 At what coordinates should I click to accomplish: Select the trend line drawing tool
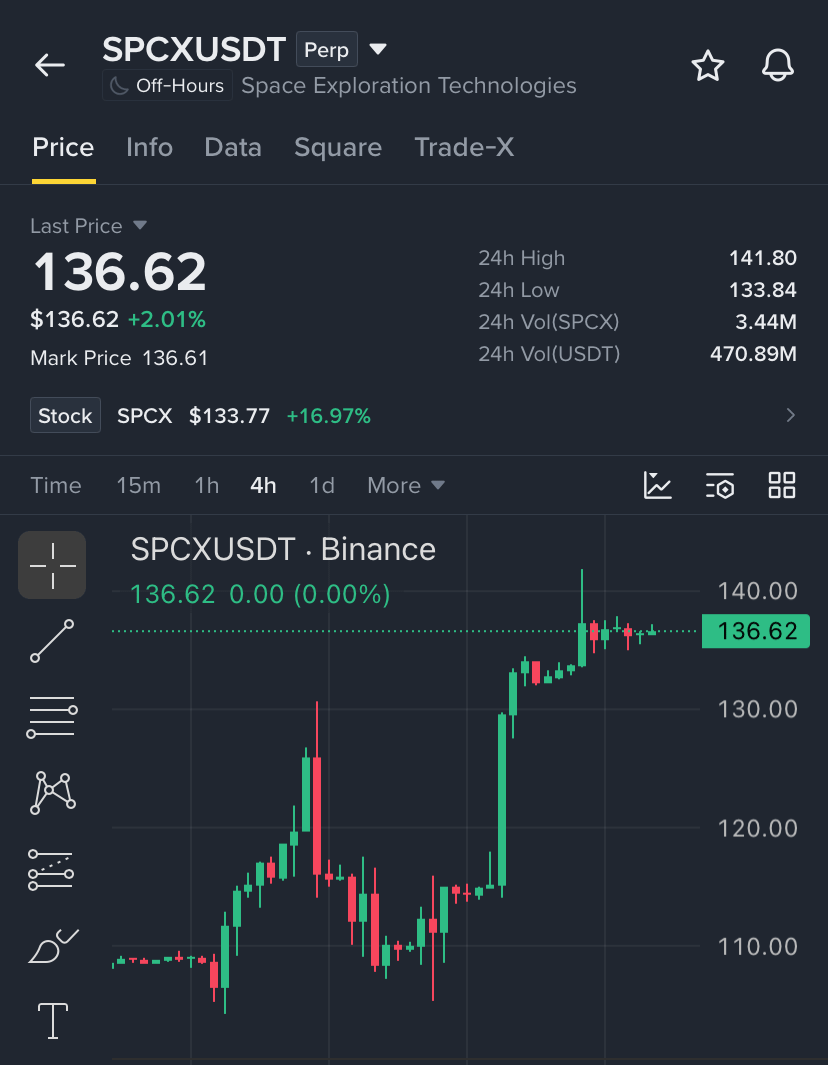tap(52, 640)
